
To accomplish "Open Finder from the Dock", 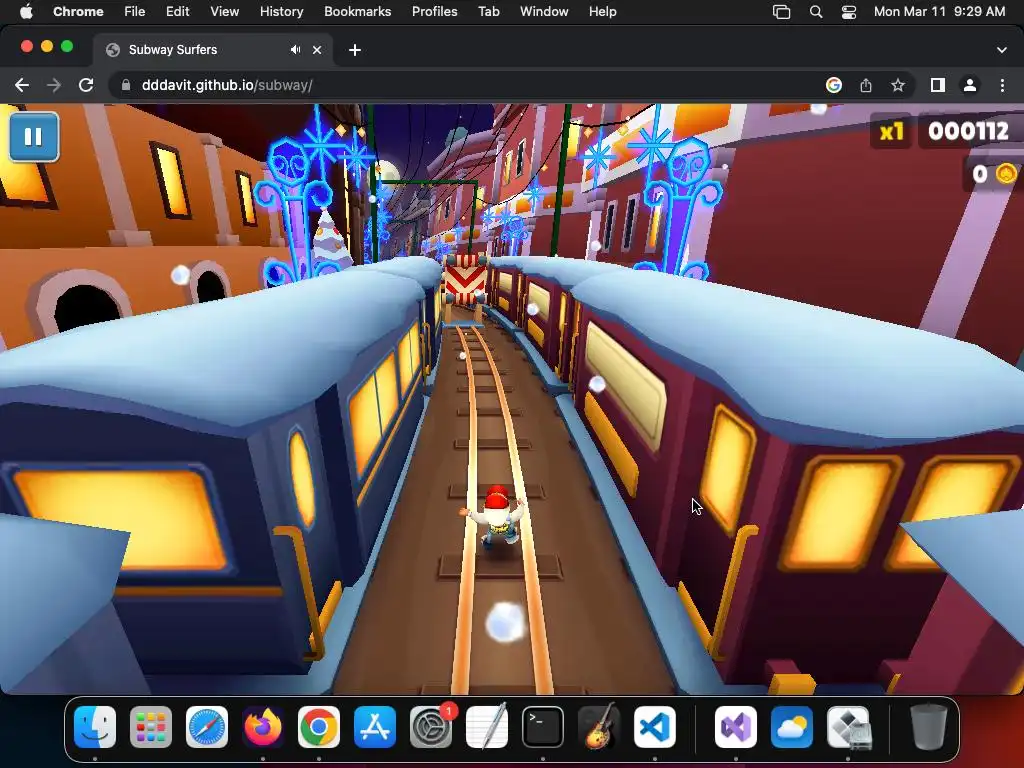I will pos(95,727).
